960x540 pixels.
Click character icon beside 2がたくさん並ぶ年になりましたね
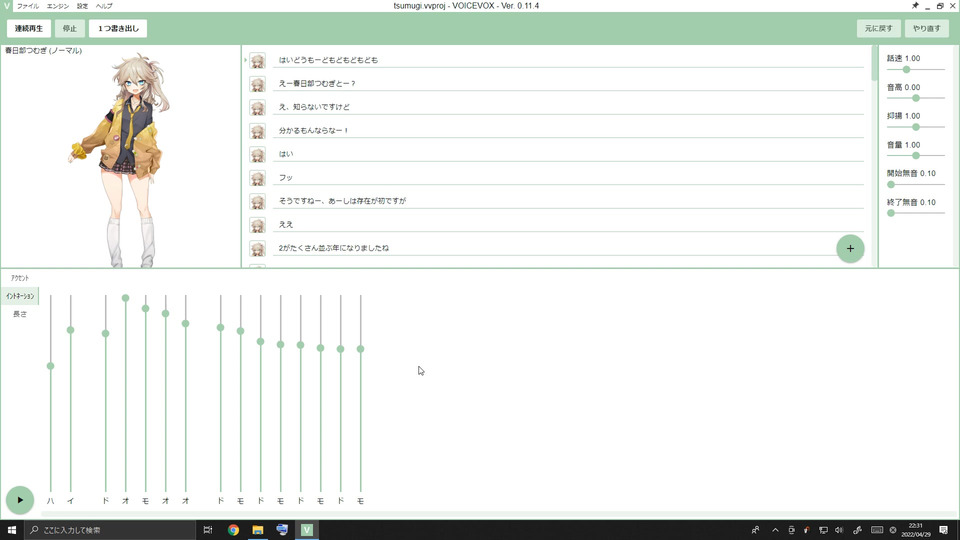click(258, 249)
